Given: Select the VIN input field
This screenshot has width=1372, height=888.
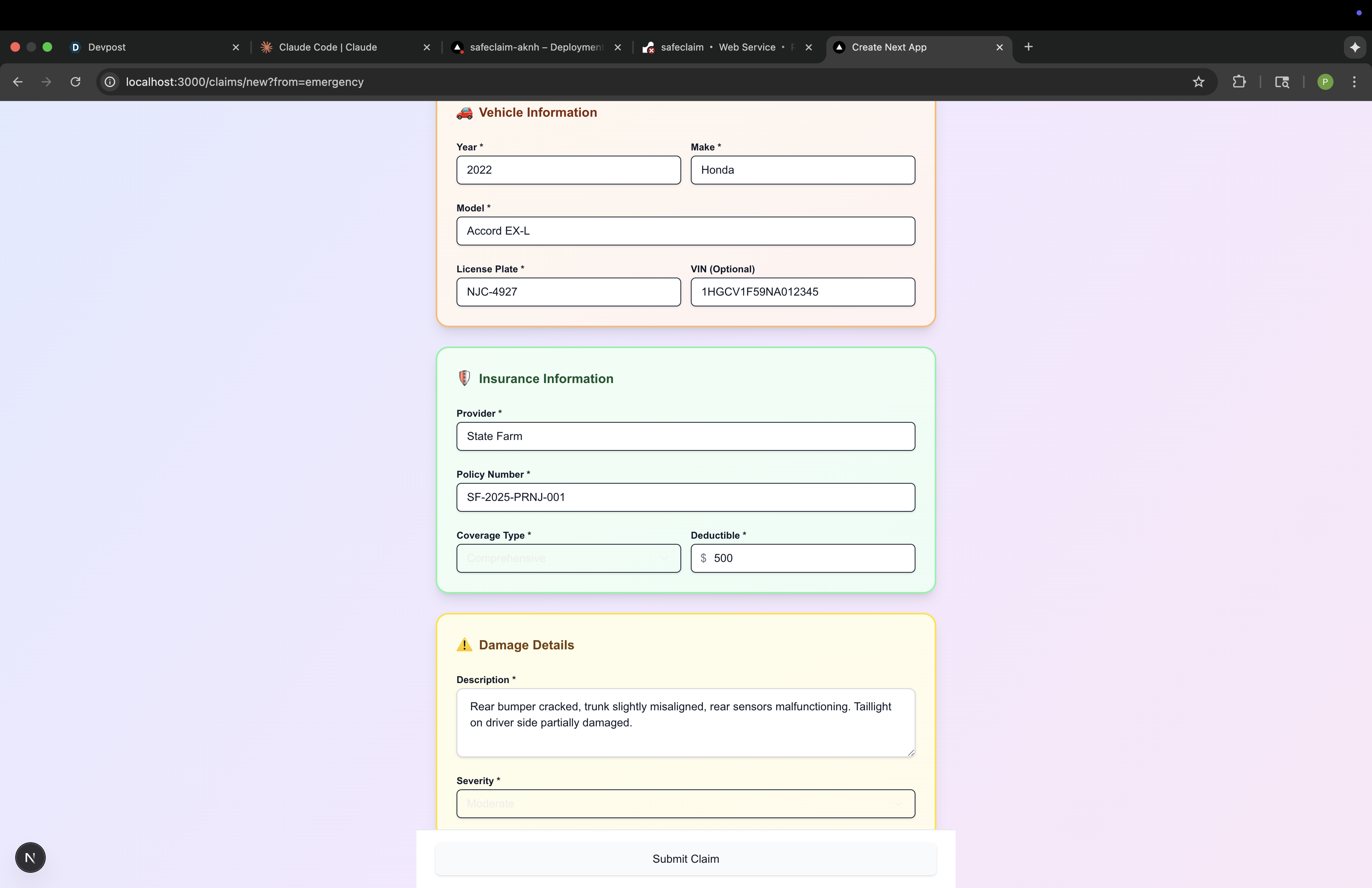Looking at the screenshot, I should click(802, 292).
